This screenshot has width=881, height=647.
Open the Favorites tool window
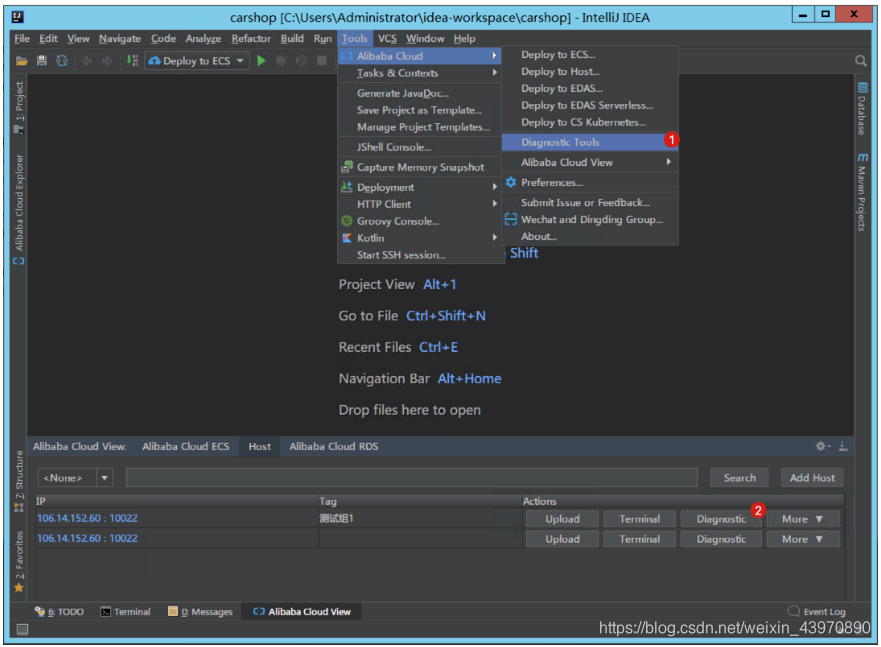19,562
